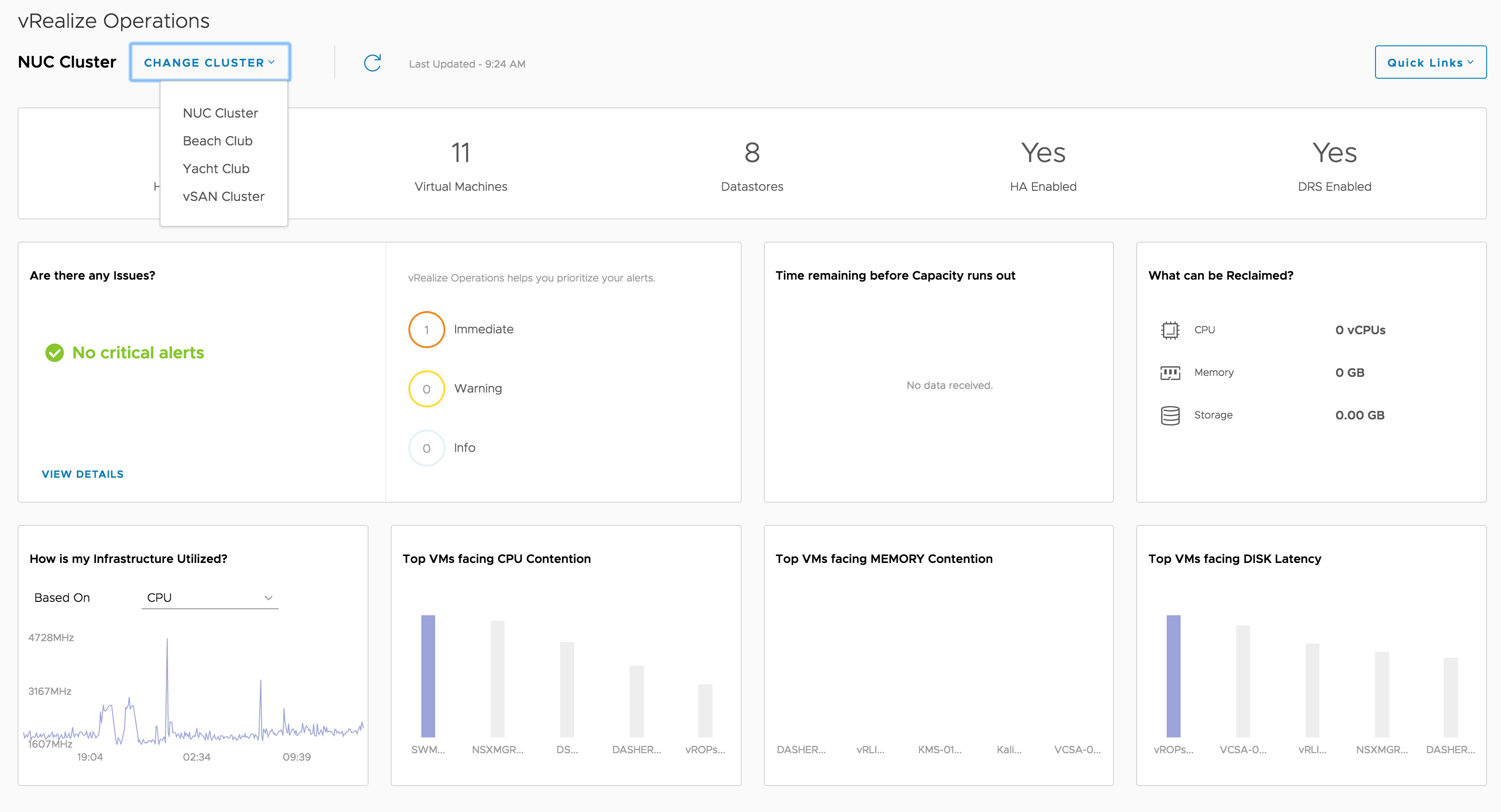Viewport: 1501px width, 812px height.
Task: Click the Storage database icon in Reclaimed panel
Action: (1170, 415)
